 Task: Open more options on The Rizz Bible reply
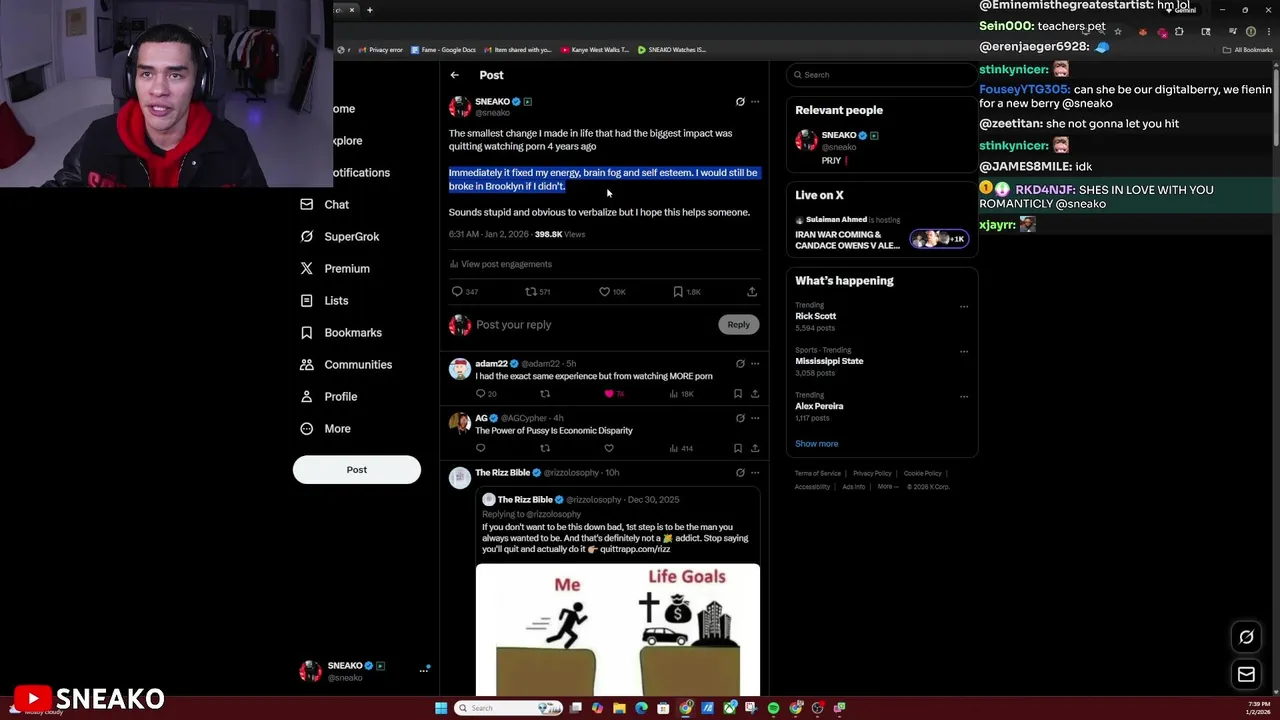pyautogui.click(x=755, y=473)
